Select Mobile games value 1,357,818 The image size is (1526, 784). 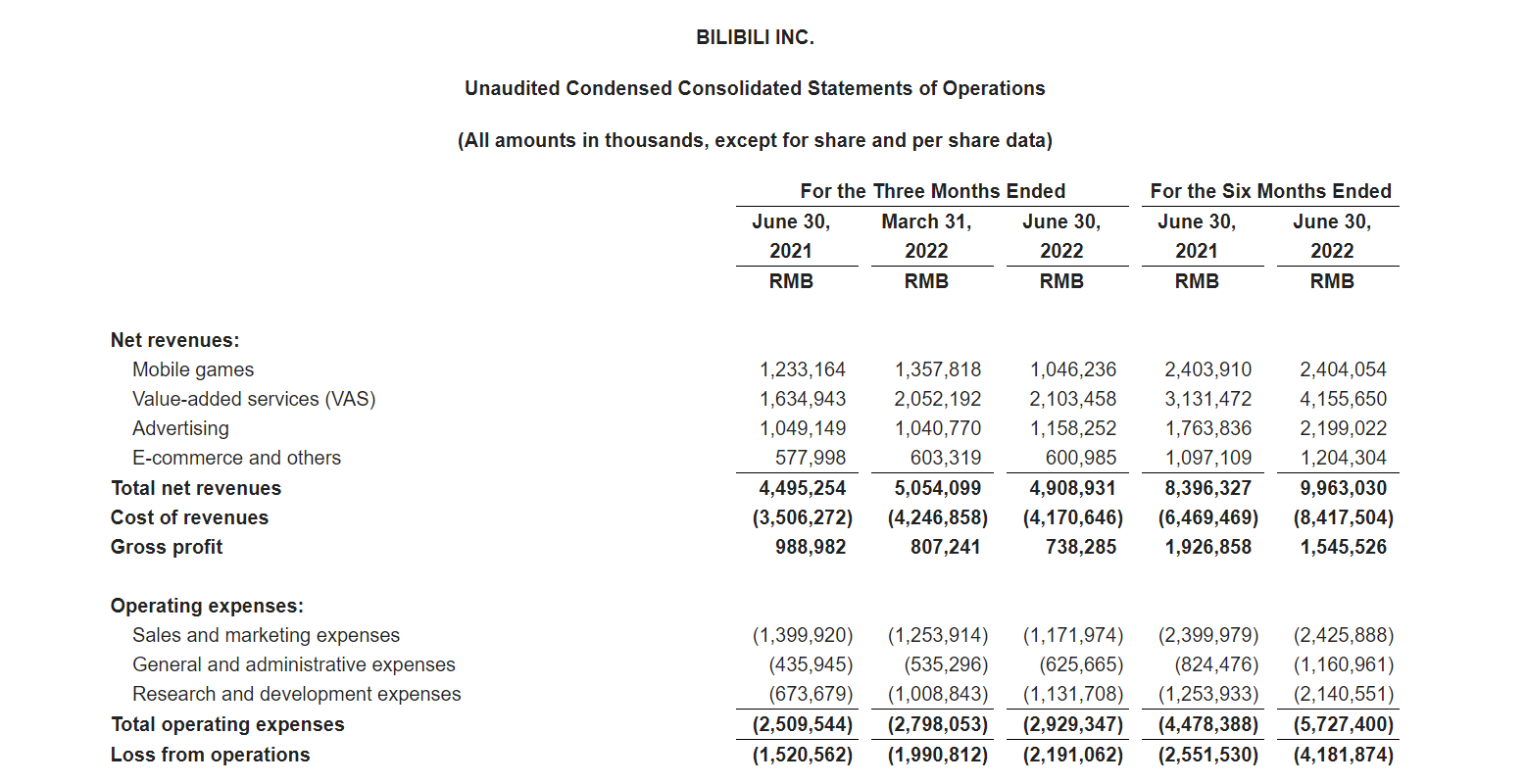pyautogui.click(x=938, y=369)
